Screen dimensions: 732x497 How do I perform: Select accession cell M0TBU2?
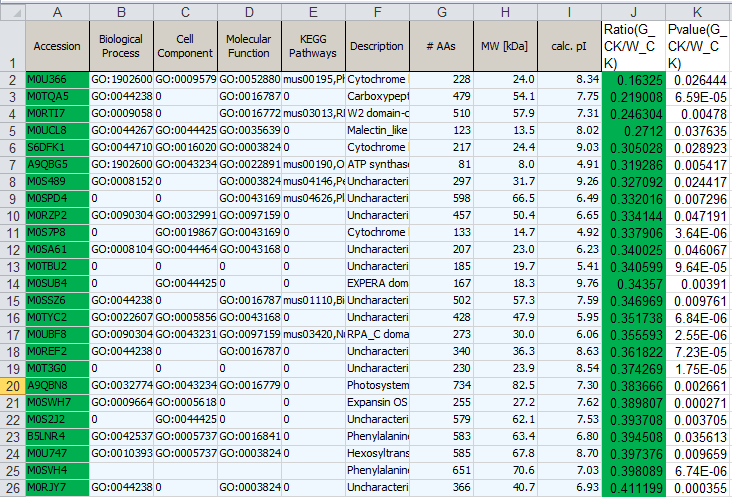pos(57,266)
